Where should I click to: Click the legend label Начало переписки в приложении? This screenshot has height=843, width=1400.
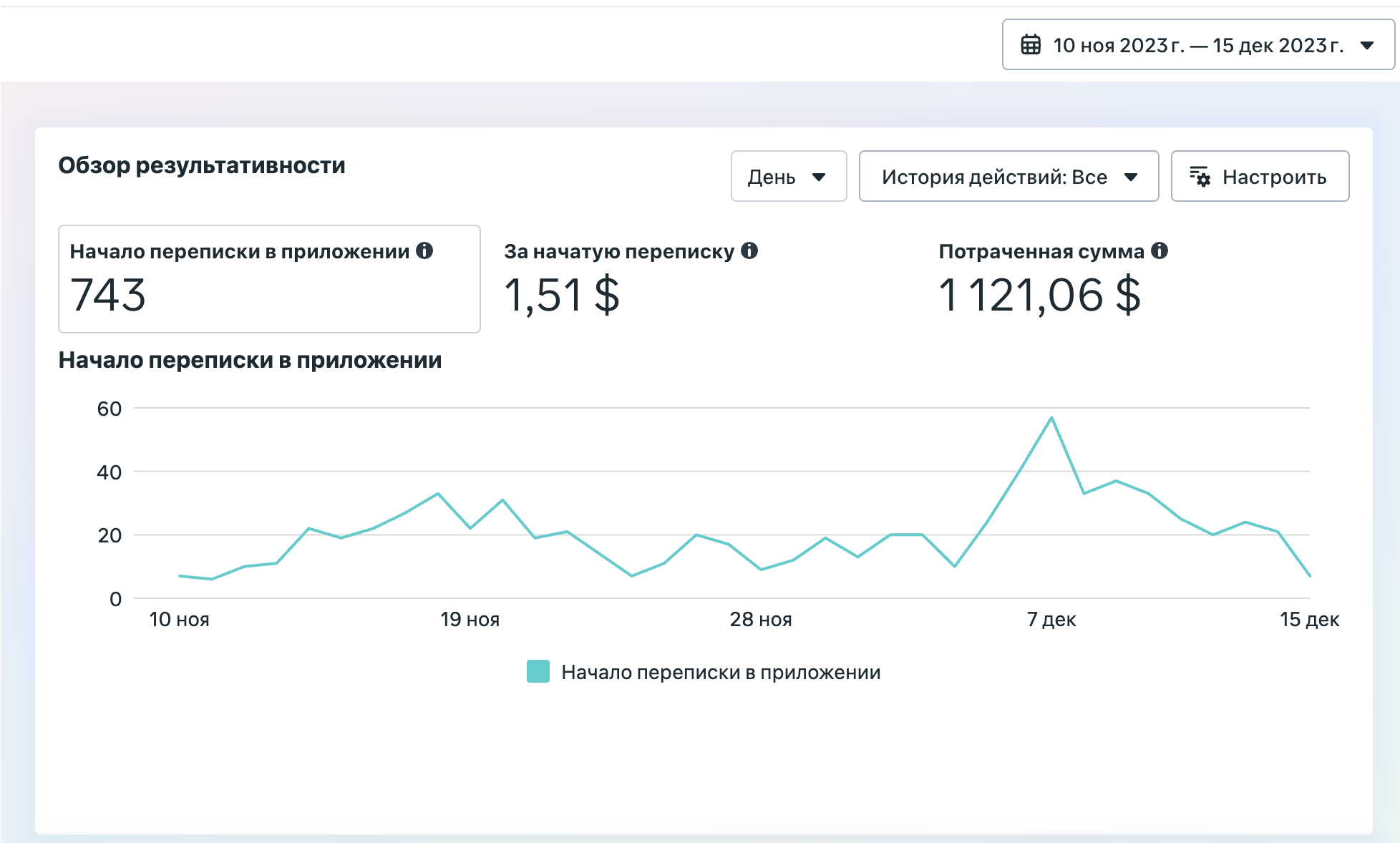click(721, 673)
